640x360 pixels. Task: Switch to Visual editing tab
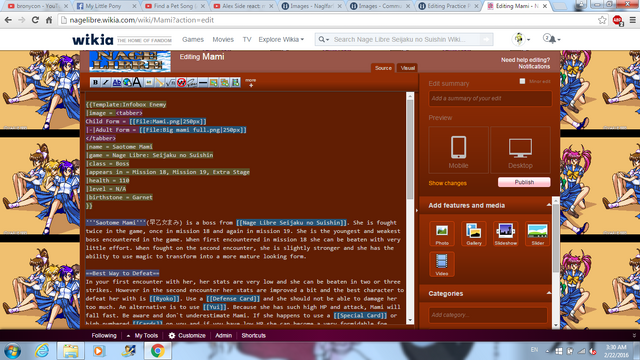point(407,68)
